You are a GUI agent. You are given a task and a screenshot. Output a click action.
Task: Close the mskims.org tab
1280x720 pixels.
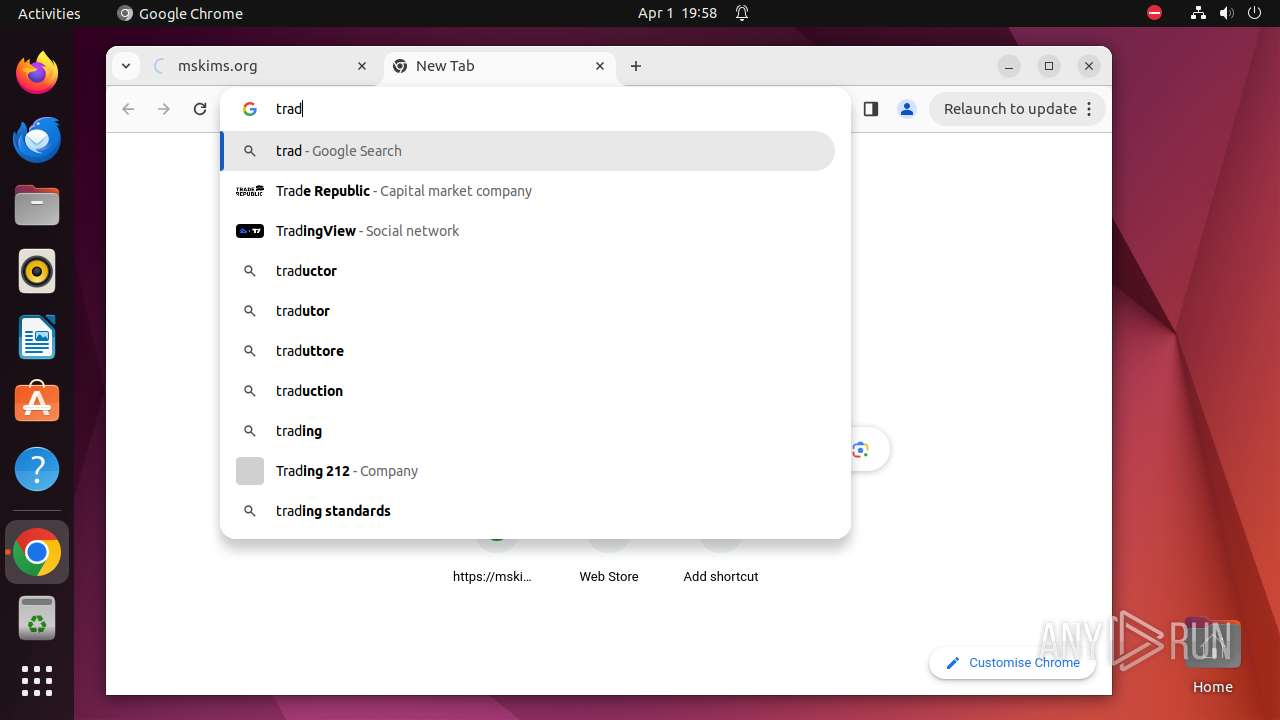tap(362, 66)
